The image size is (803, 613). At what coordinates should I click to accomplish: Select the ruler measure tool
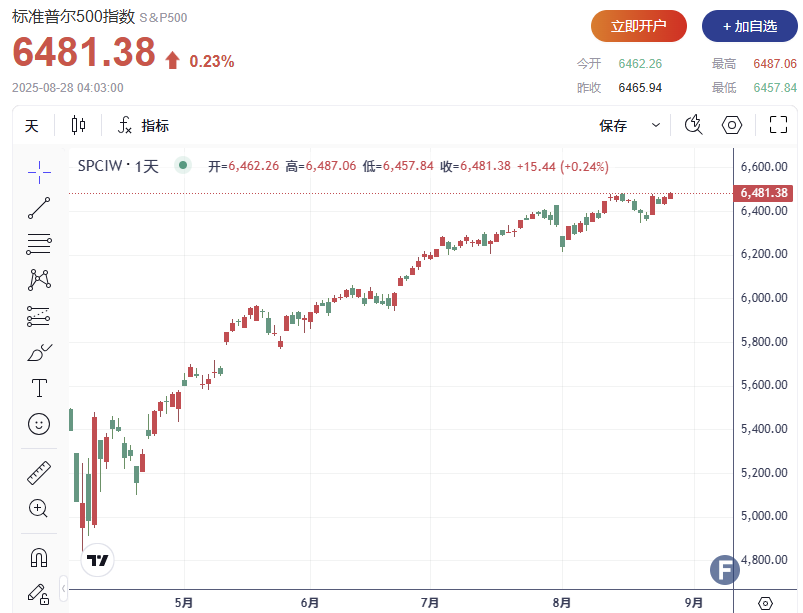[39, 472]
